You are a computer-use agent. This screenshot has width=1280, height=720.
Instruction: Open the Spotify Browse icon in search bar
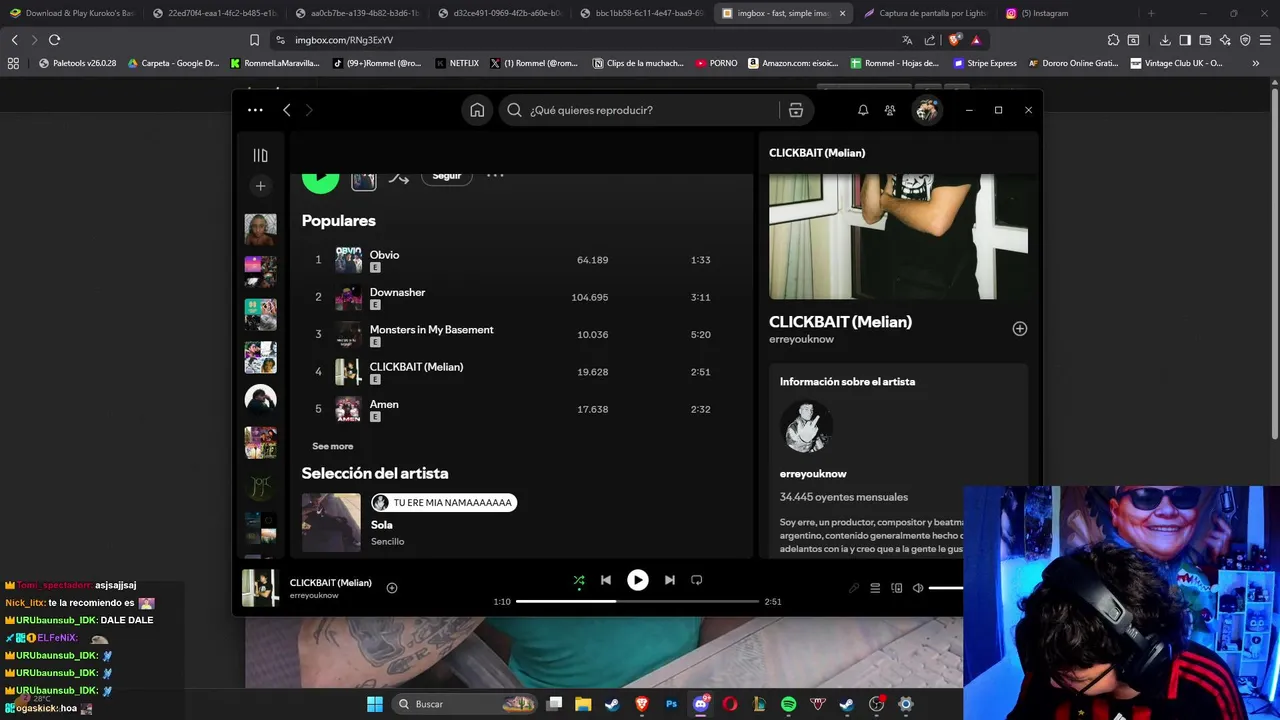[x=796, y=110]
